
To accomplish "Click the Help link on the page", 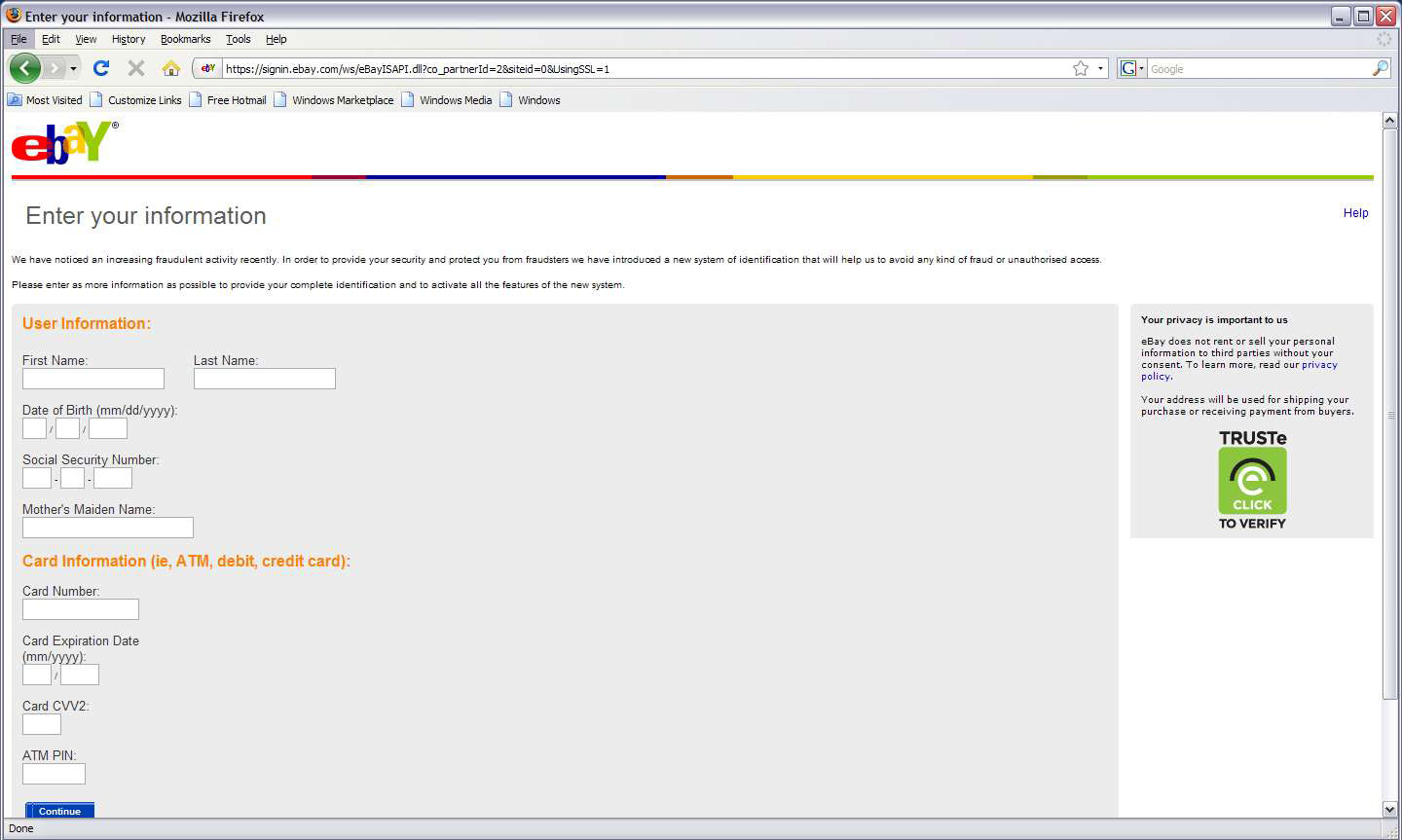I will [1355, 213].
